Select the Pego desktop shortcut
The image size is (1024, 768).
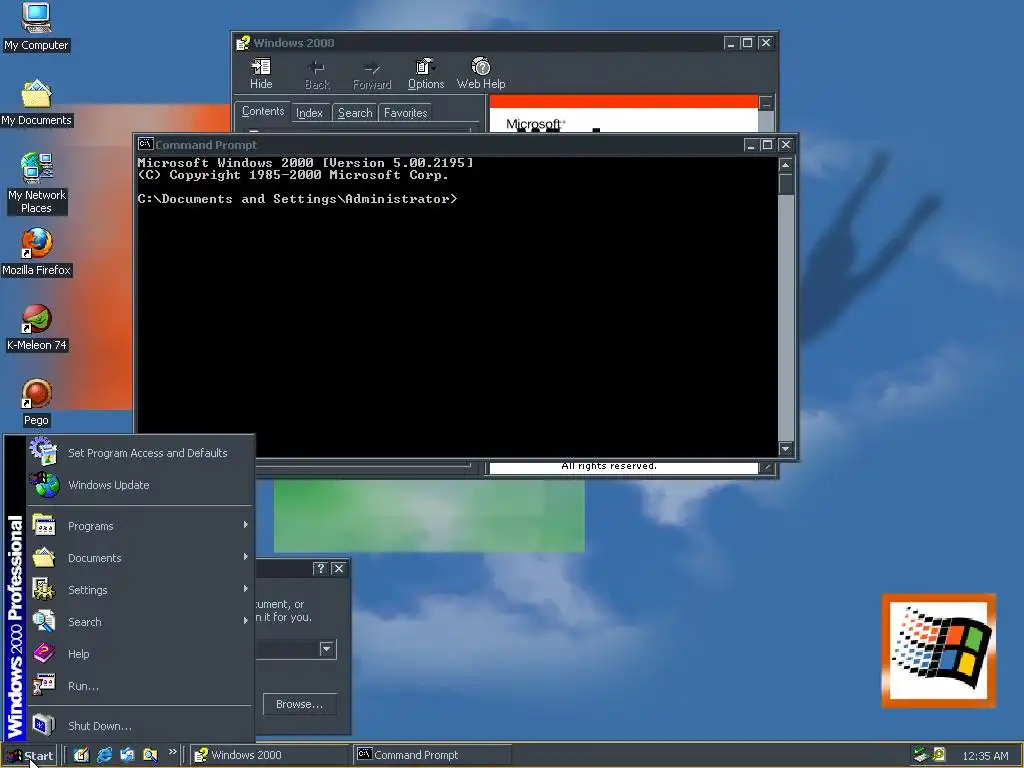36,403
